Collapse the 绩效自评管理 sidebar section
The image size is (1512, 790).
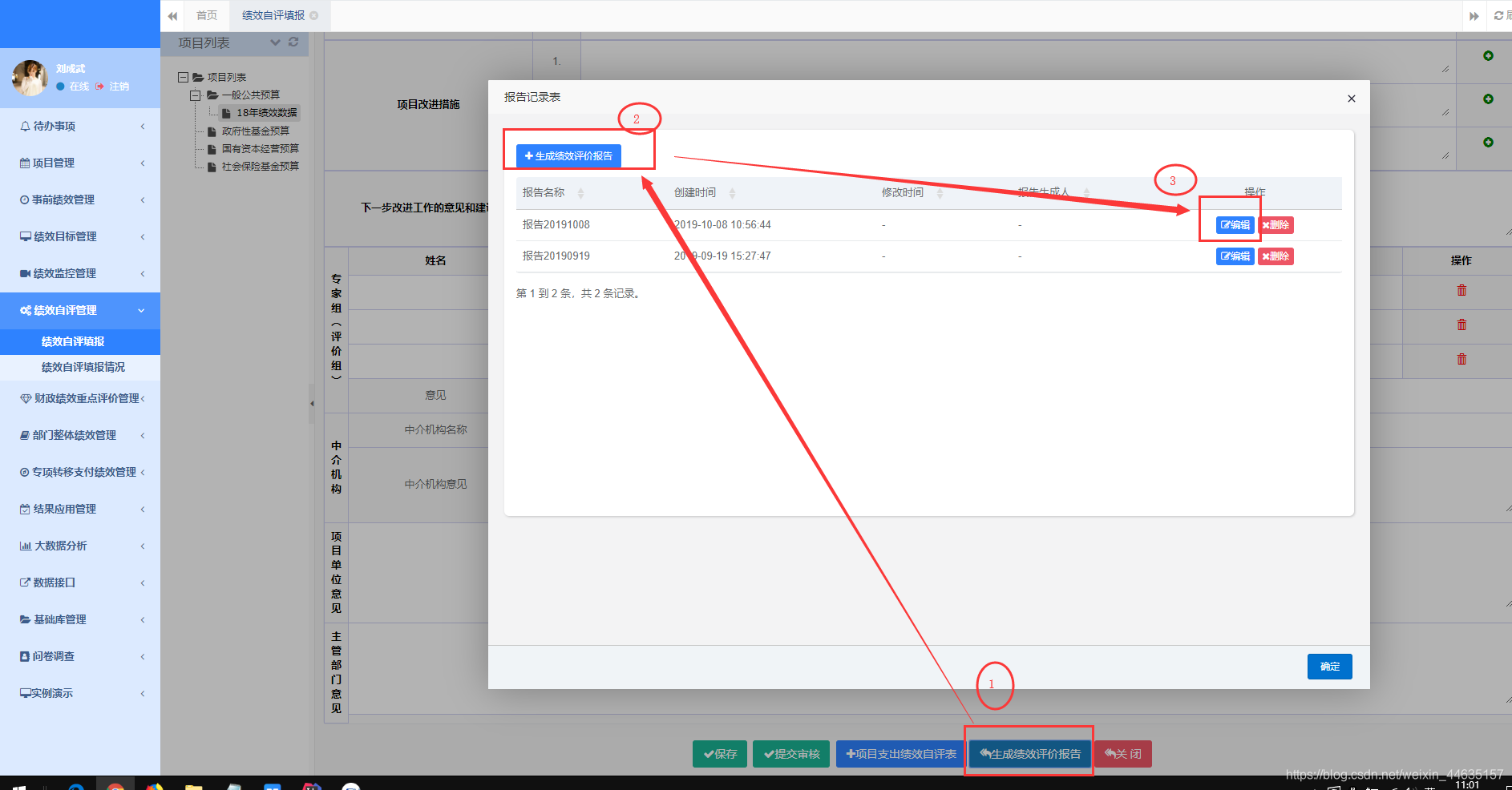(x=80, y=310)
